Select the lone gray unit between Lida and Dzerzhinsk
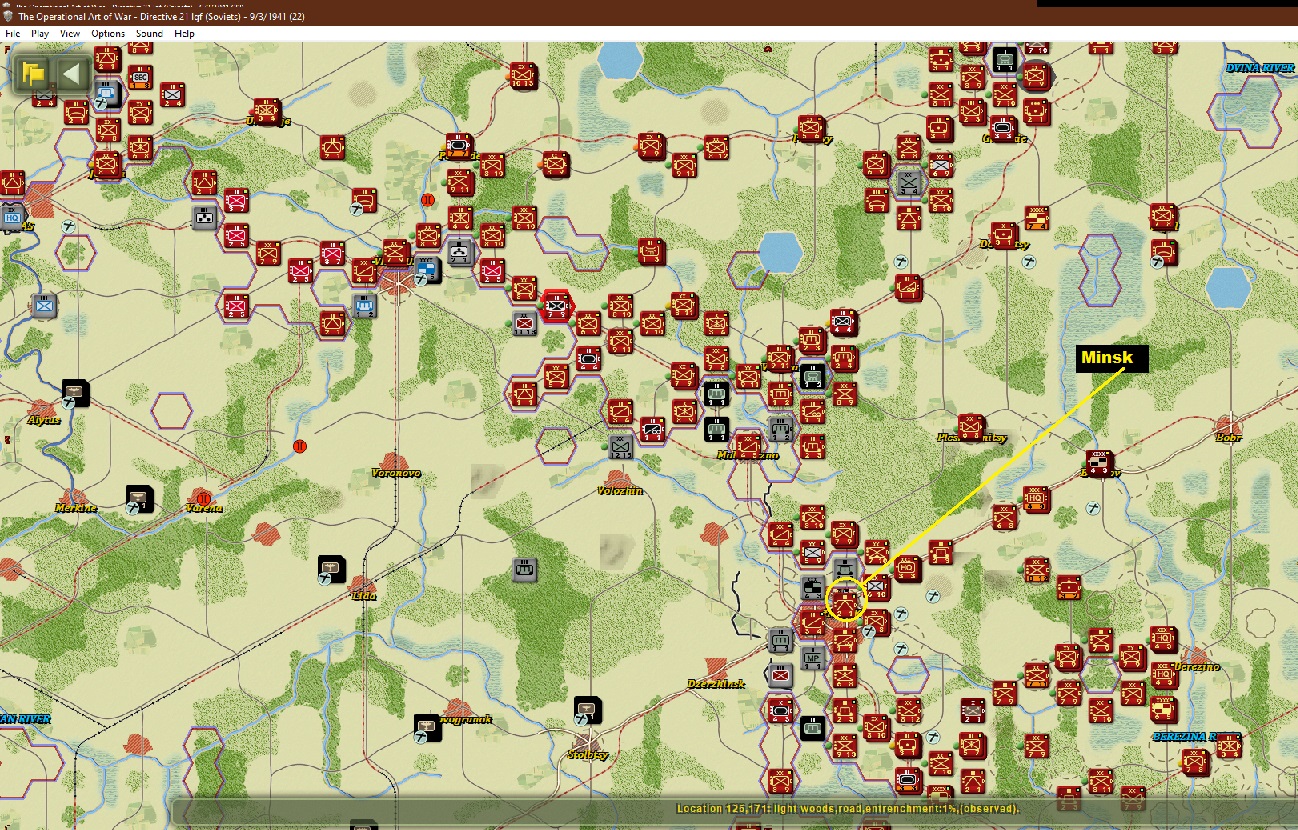Screen dimensions: 1298x830 (526, 570)
